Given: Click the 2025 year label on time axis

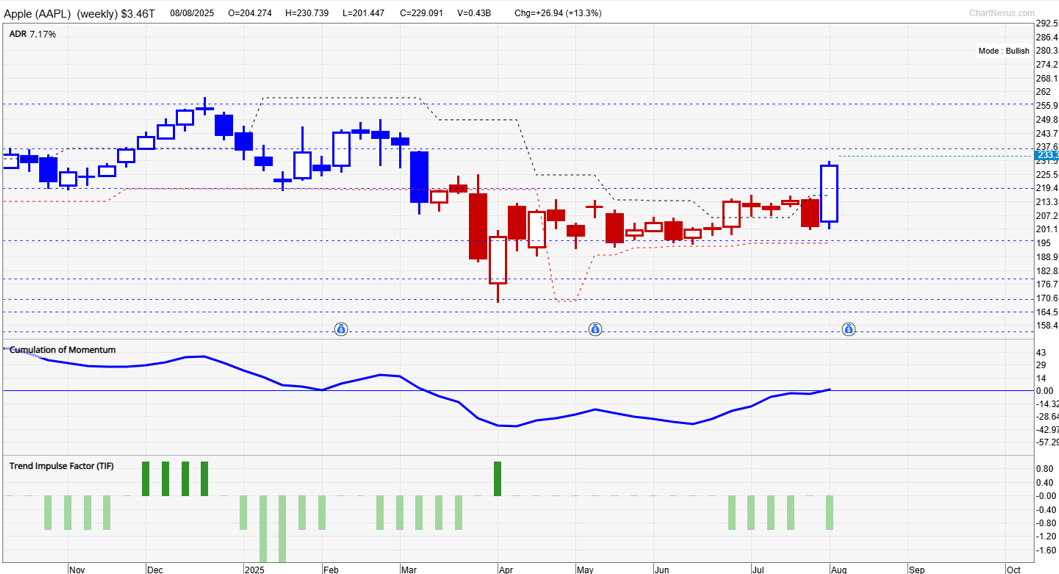Looking at the screenshot, I should tap(254, 569).
